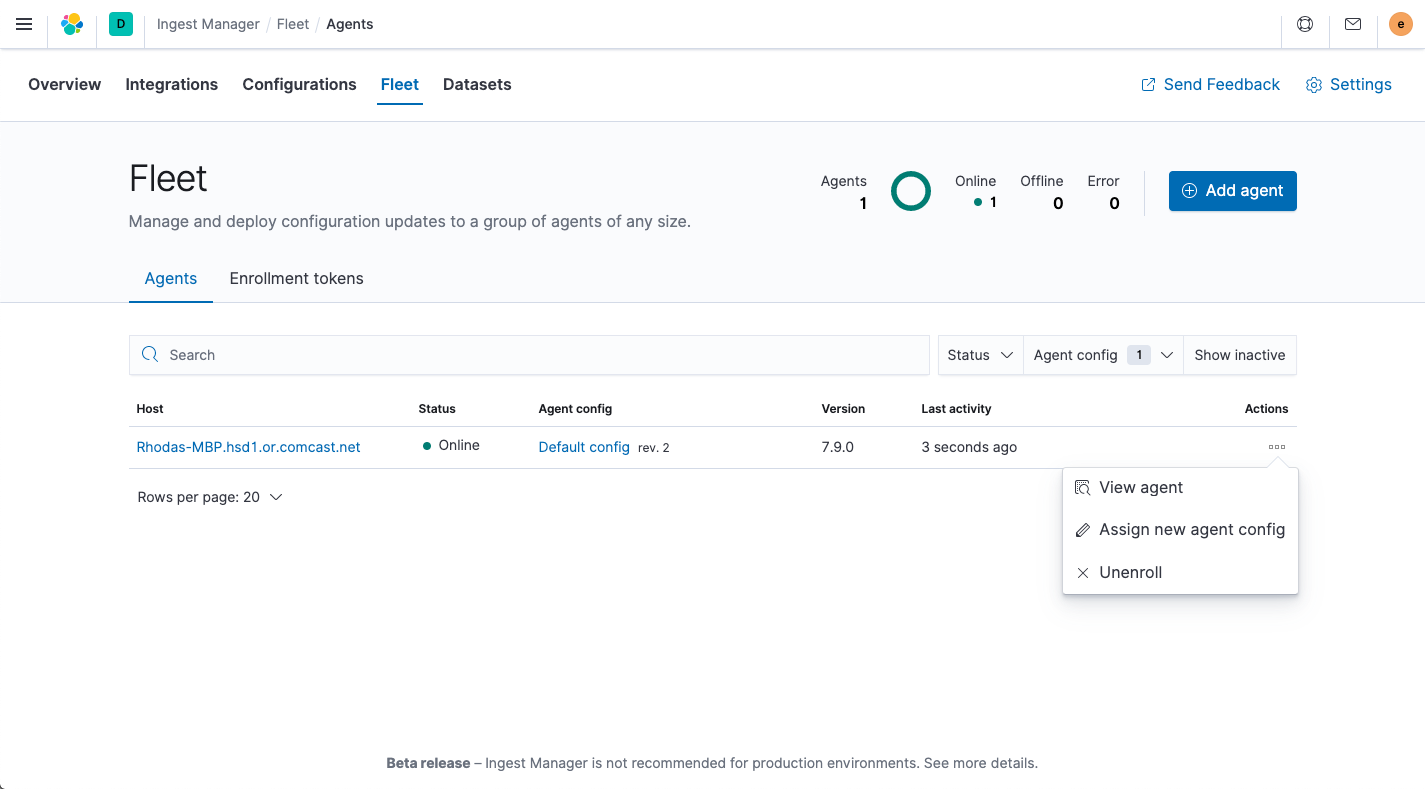Select the agents status donut chart
The image size is (1425, 789).
click(911, 191)
